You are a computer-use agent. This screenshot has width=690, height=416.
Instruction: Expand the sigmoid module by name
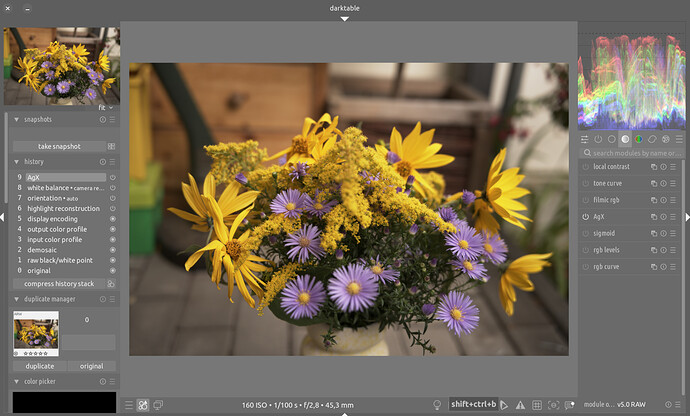click(604, 234)
